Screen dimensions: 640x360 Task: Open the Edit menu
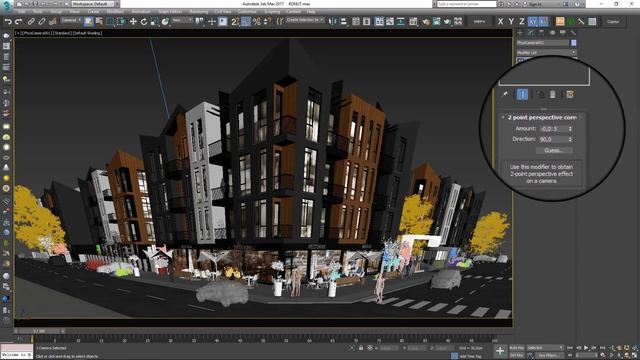click(22, 12)
